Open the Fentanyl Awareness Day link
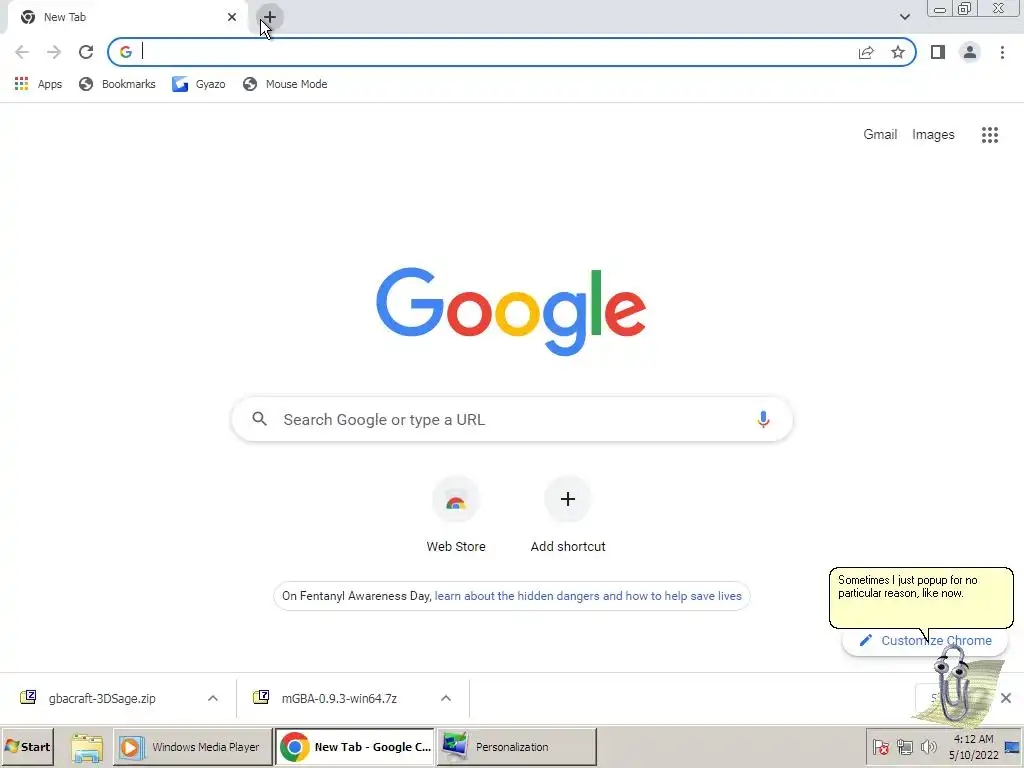The height and width of the screenshot is (768, 1024). [588, 596]
